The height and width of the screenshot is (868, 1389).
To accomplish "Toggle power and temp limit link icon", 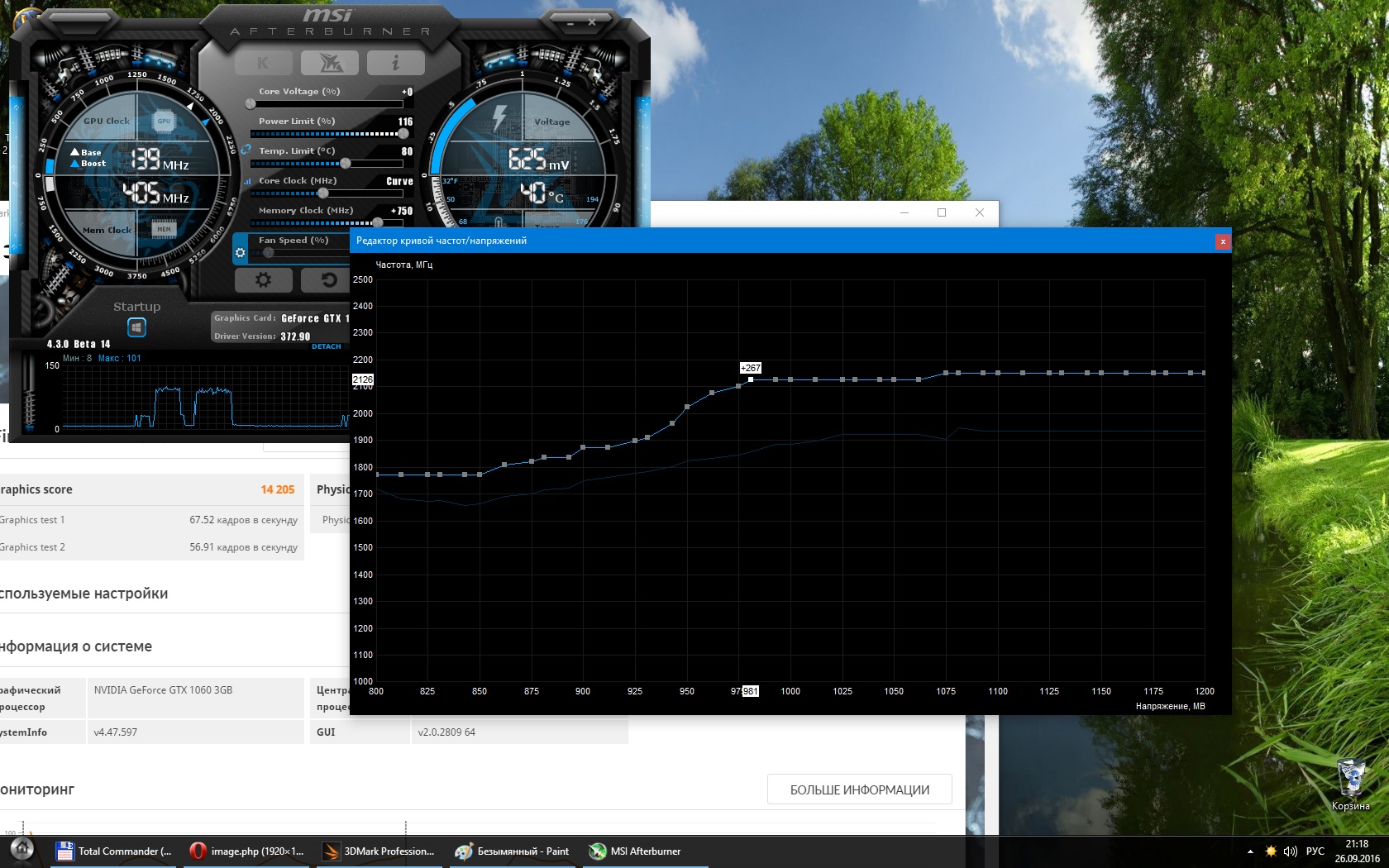I will [246, 150].
